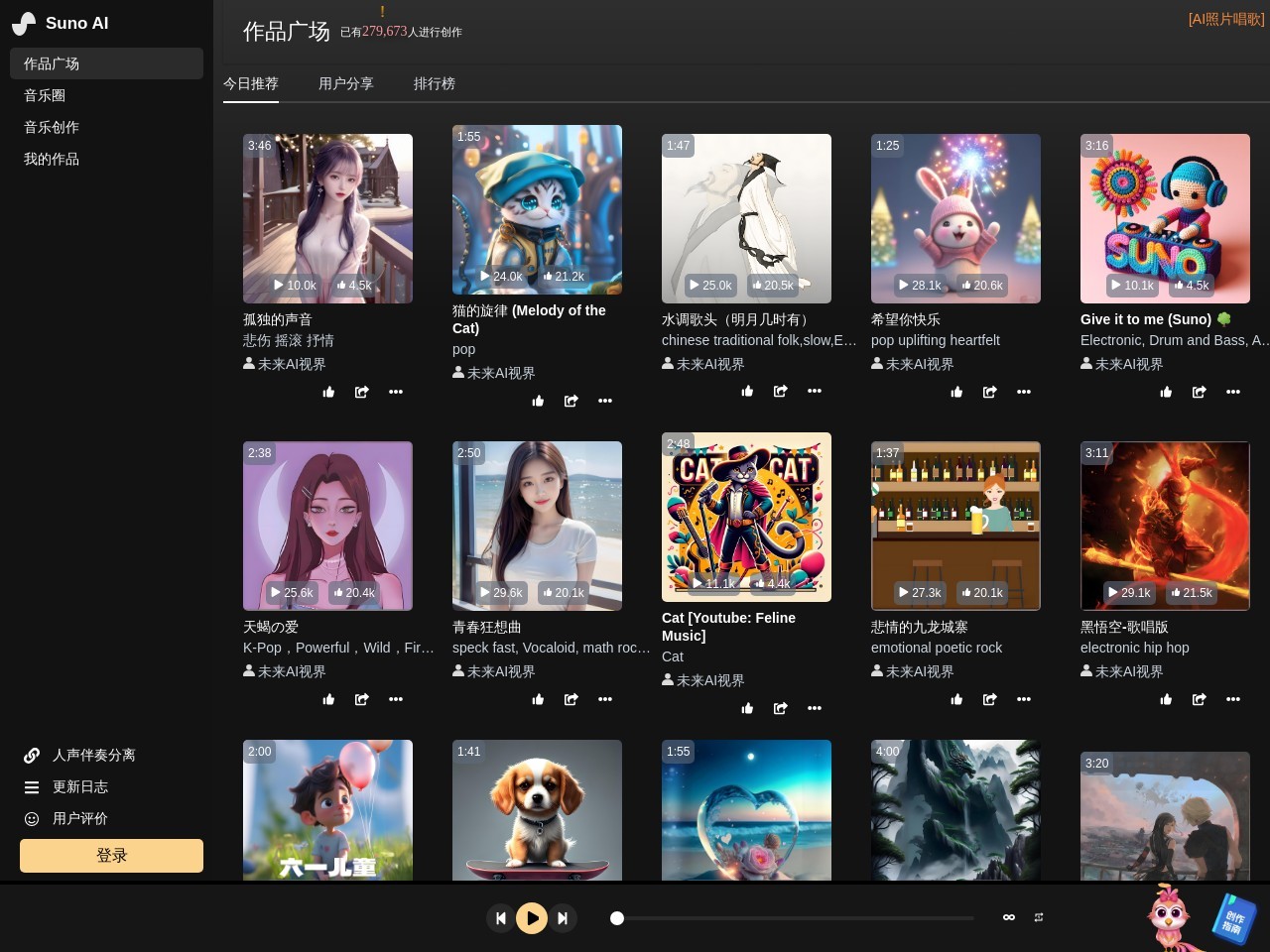The image size is (1270, 952).
Task: Open more options for Give it to me (Suno)
Action: (x=1232, y=393)
